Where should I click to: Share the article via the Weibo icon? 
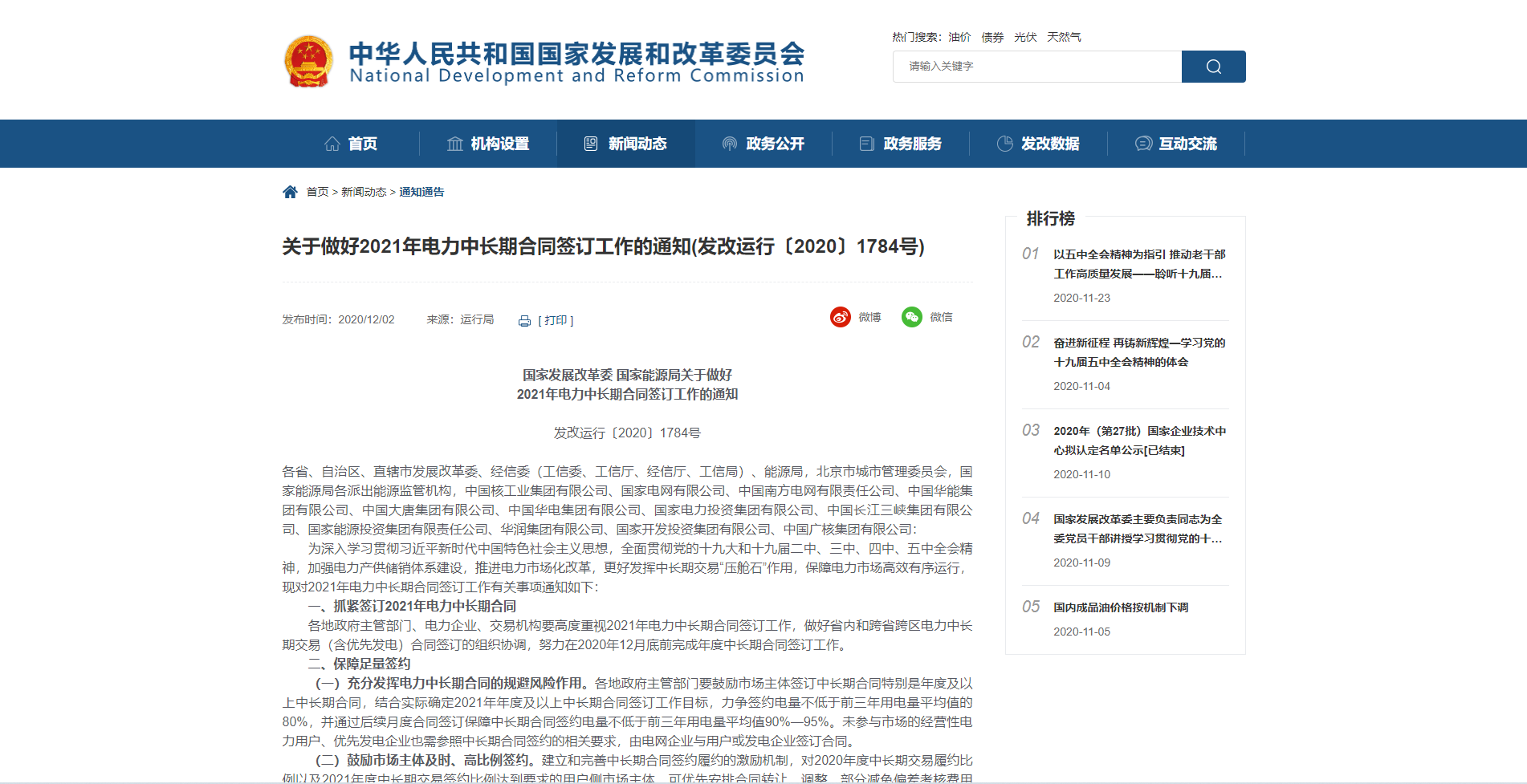click(840, 317)
